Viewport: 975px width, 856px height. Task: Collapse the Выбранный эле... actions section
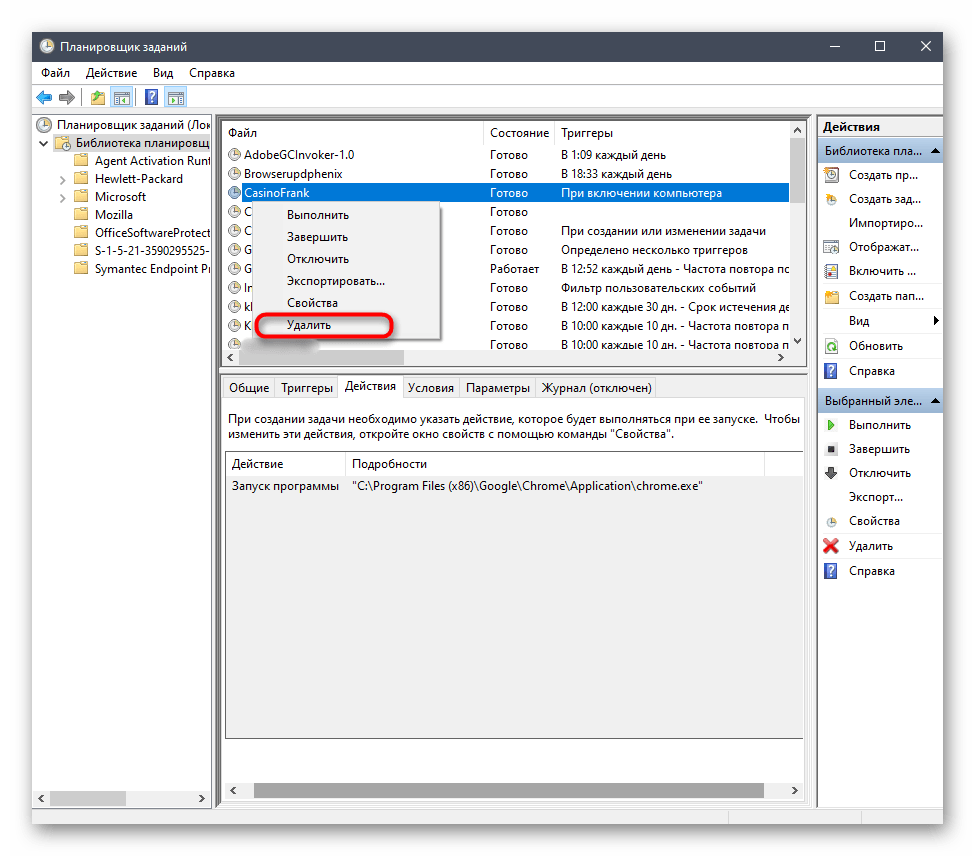(935, 402)
